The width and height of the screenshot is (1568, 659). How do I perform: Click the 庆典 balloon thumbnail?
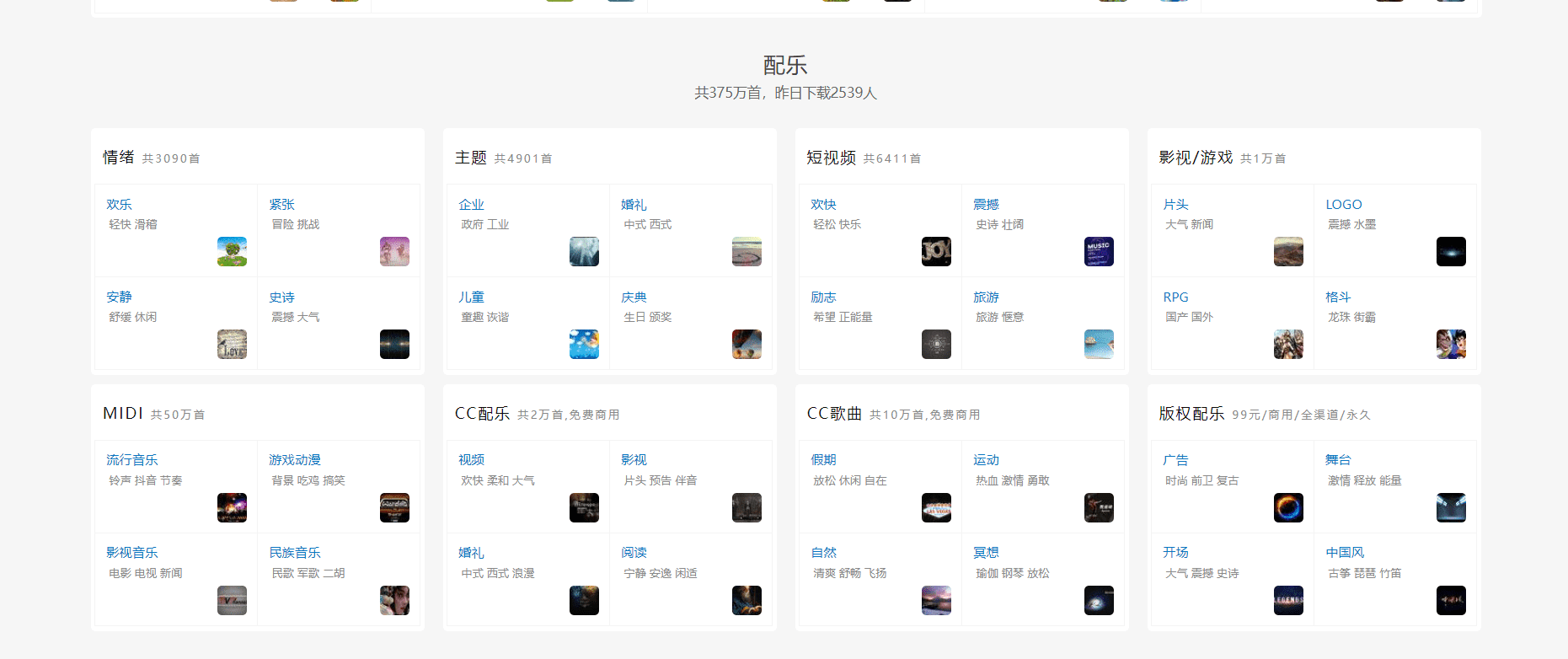pos(747,344)
